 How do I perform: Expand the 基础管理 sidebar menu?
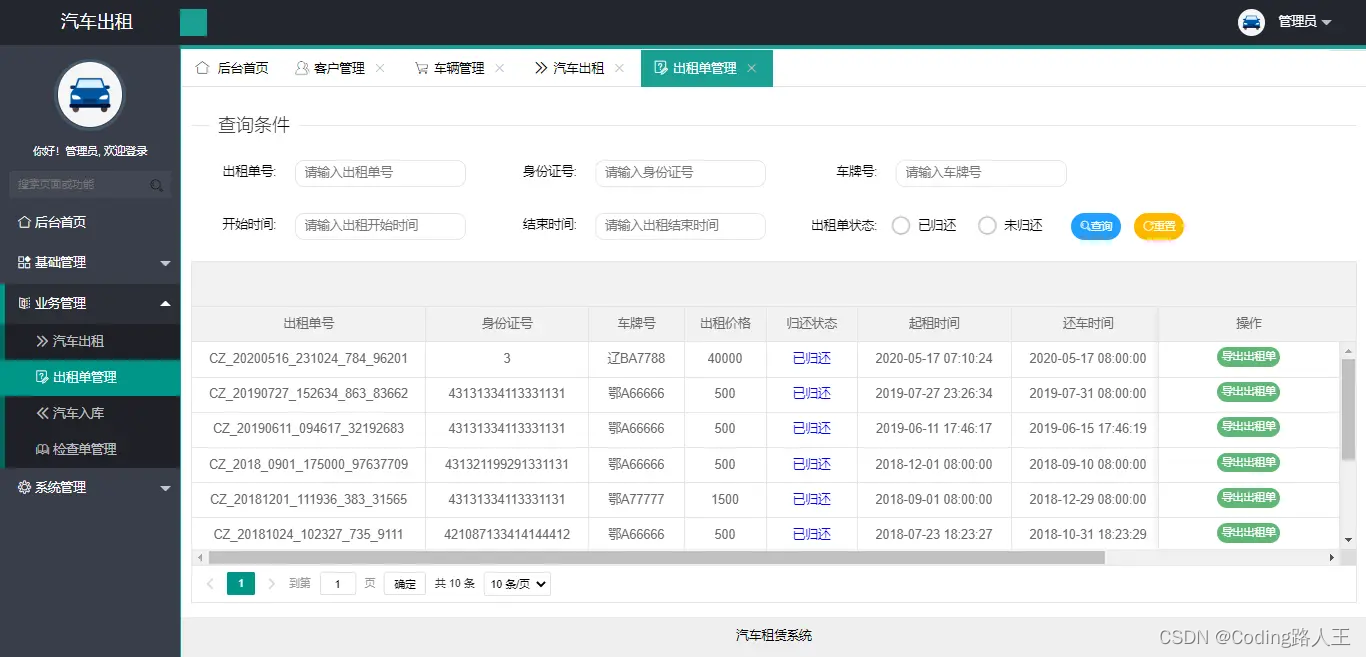(x=90, y=262)
